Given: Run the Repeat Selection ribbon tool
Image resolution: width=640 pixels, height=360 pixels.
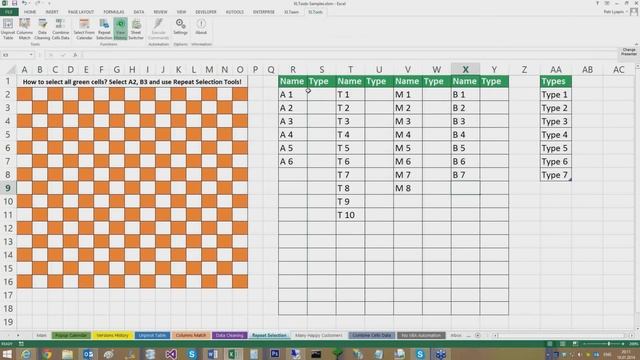Looking at the screenshot, I should [104, 29].
